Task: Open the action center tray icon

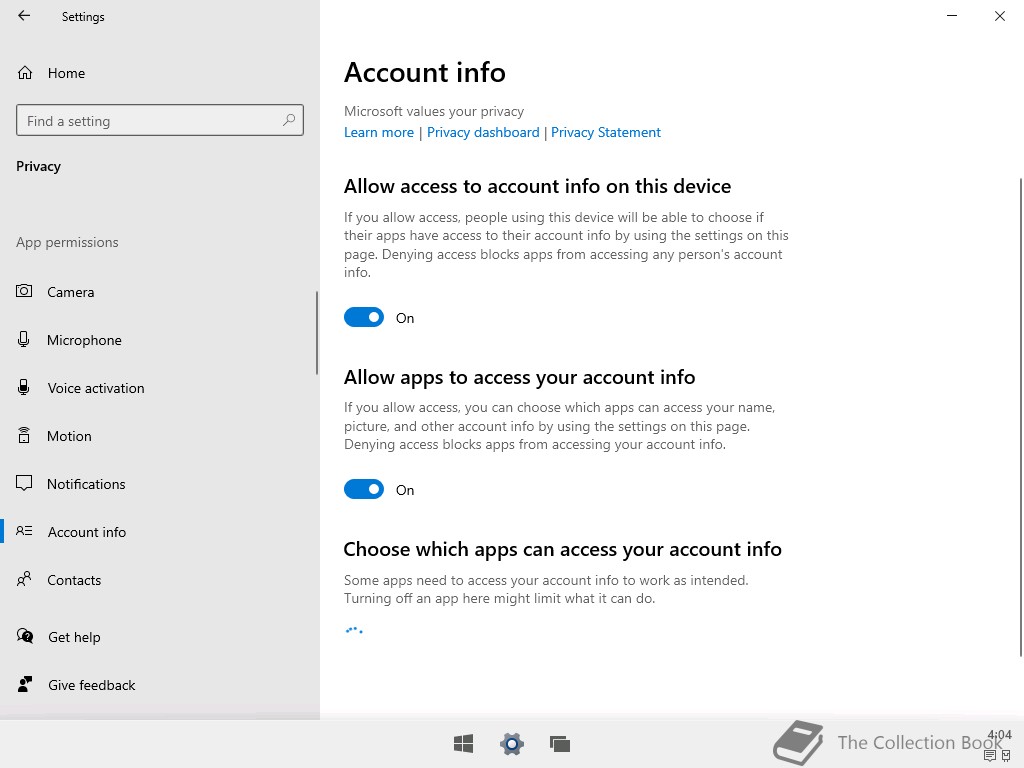Action: coord(989,756)
